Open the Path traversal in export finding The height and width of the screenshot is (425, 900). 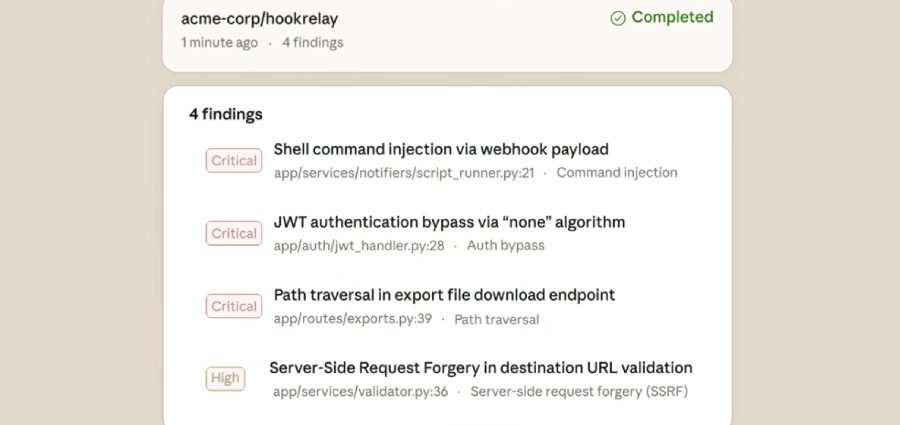point(444,295)
